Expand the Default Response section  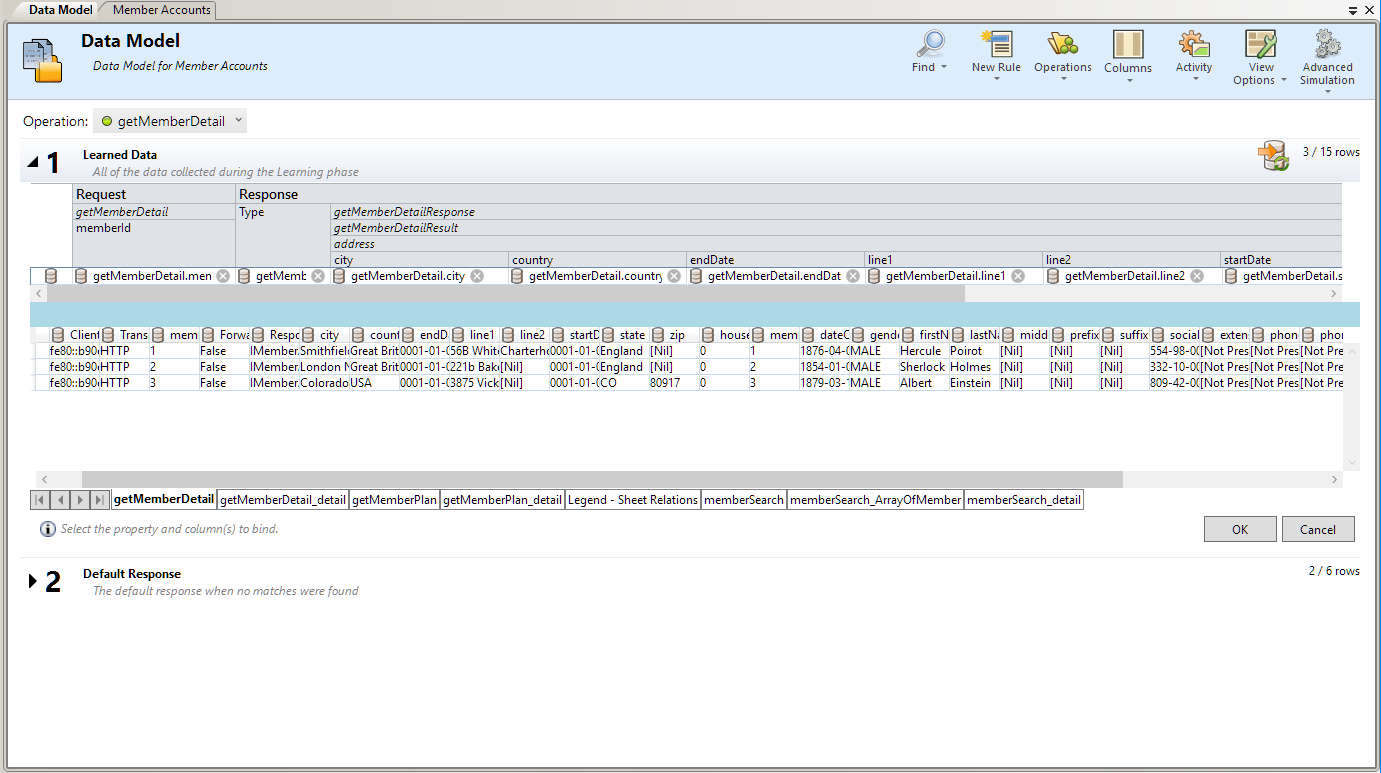[33, 581]
